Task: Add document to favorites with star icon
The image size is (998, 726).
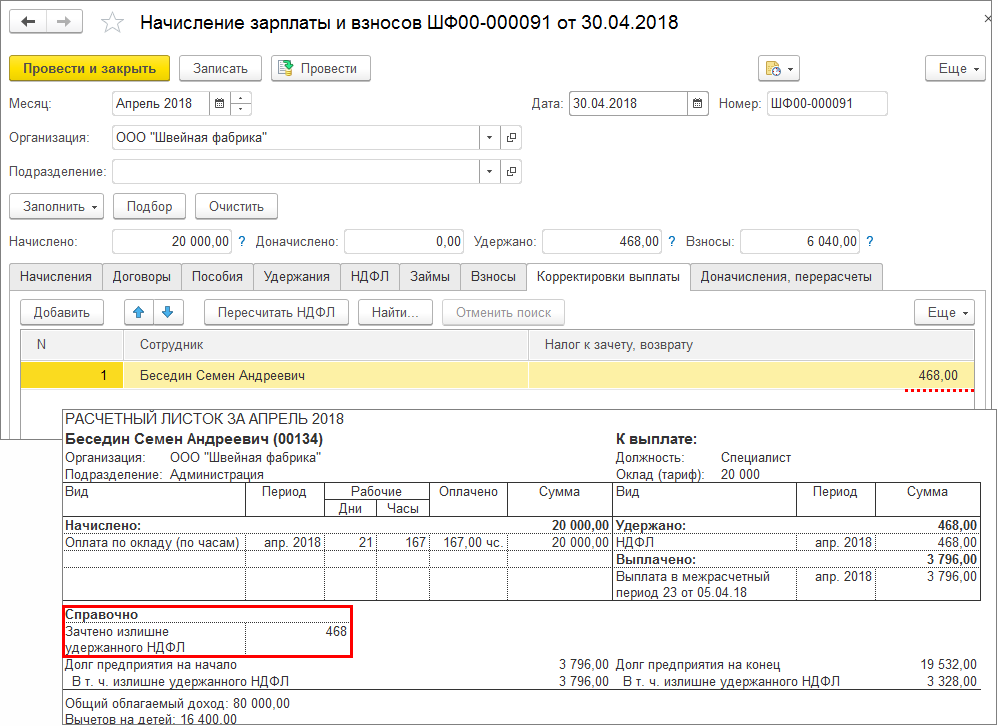Action: [x=113, y=22]
